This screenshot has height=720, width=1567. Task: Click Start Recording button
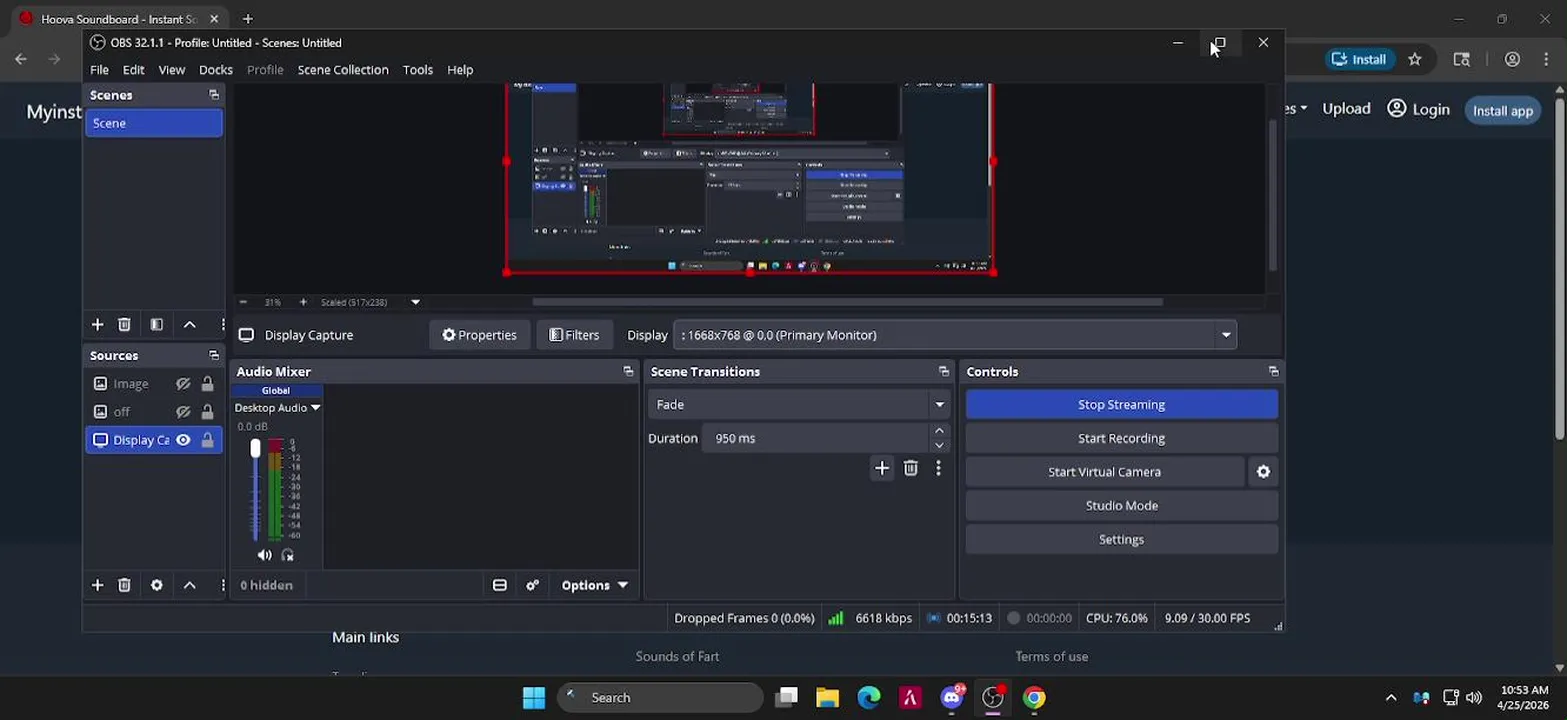tap(1121, 438)
